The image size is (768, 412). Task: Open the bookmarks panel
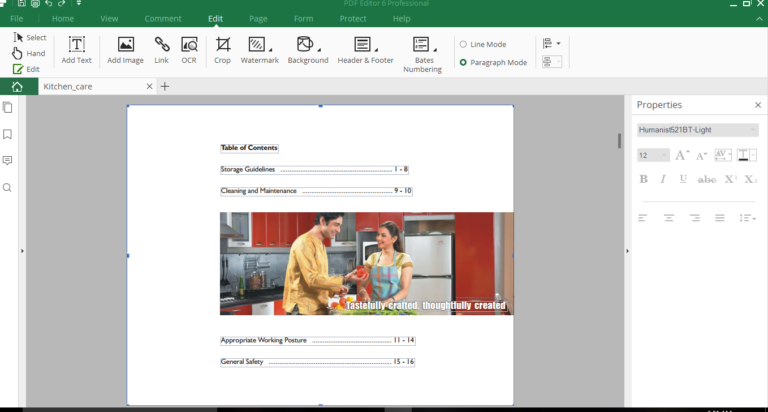pos(7,134)
